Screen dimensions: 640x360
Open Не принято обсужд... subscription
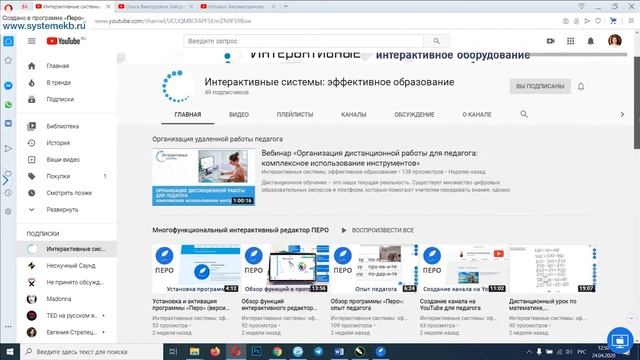[67, 282]
